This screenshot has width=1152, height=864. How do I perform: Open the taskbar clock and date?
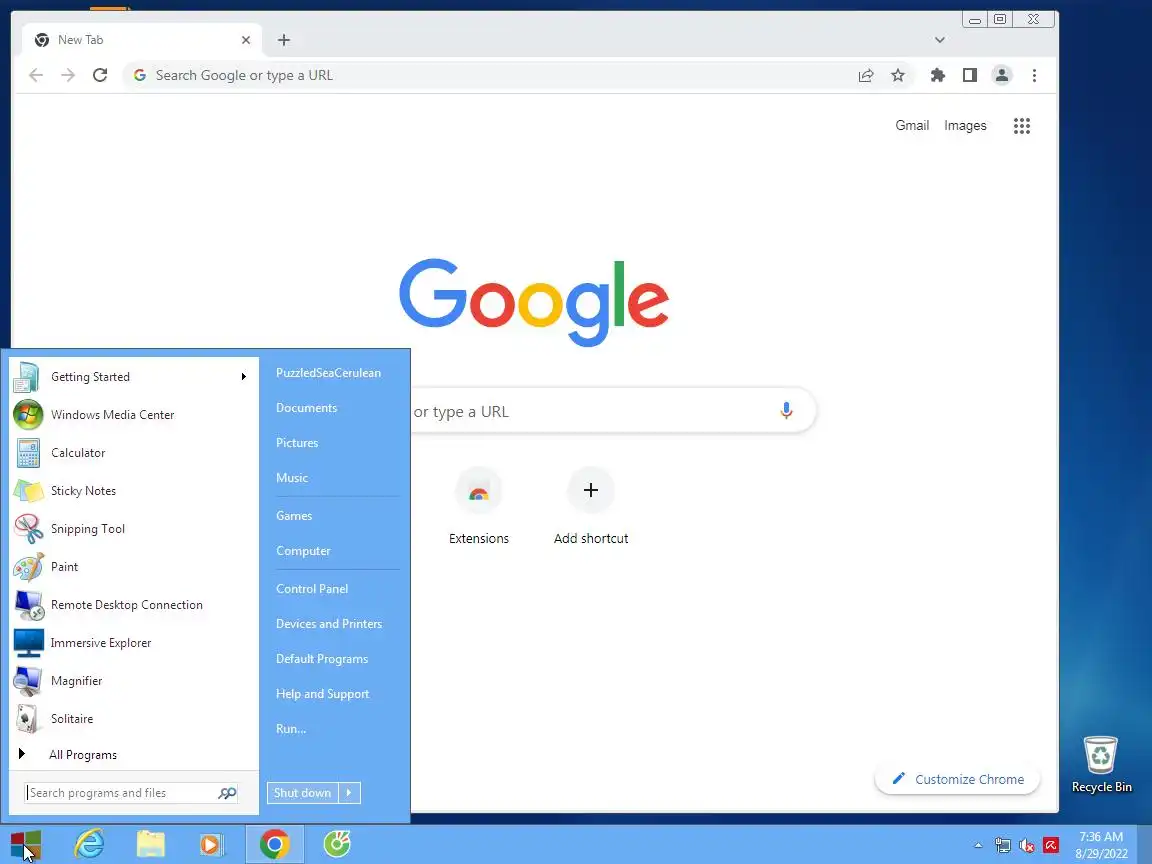[1101, 845]
